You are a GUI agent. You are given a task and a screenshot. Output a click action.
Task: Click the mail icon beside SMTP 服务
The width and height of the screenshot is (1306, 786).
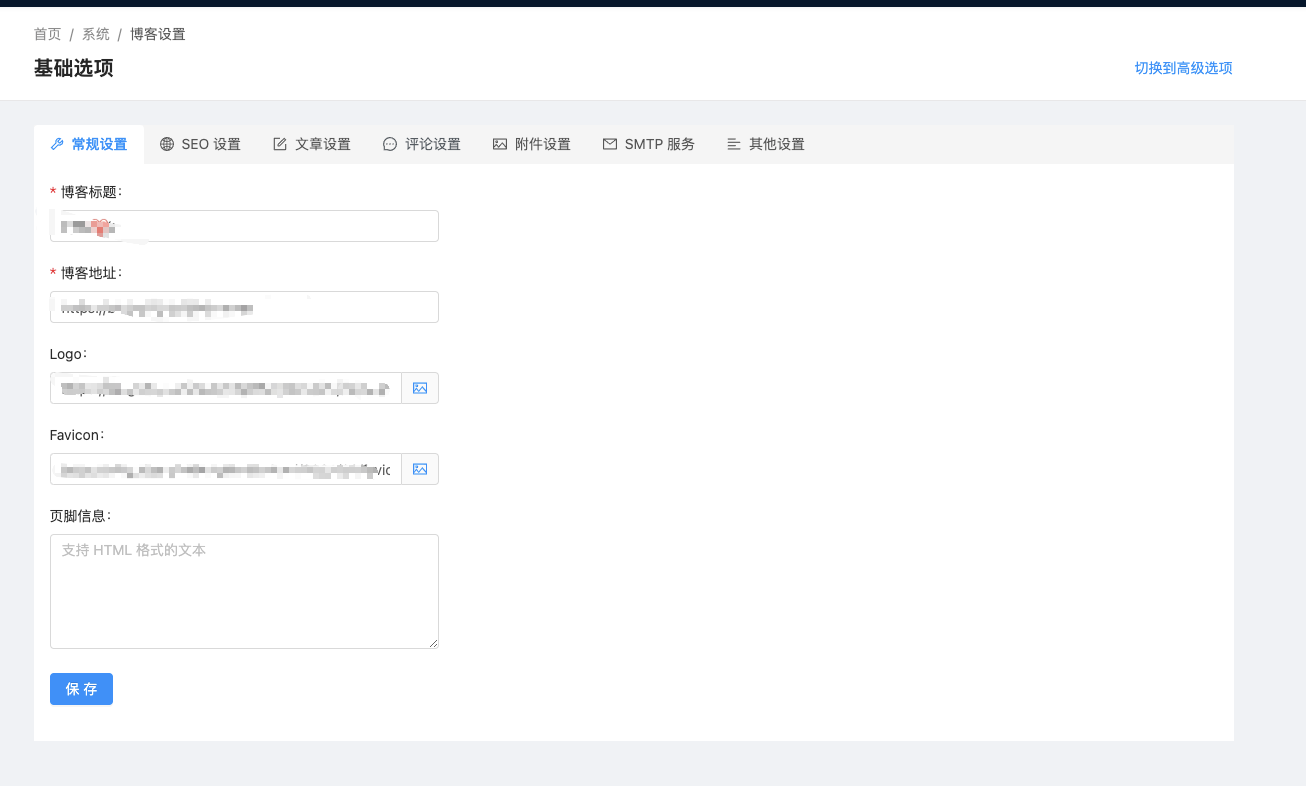(x=610, y=144)
